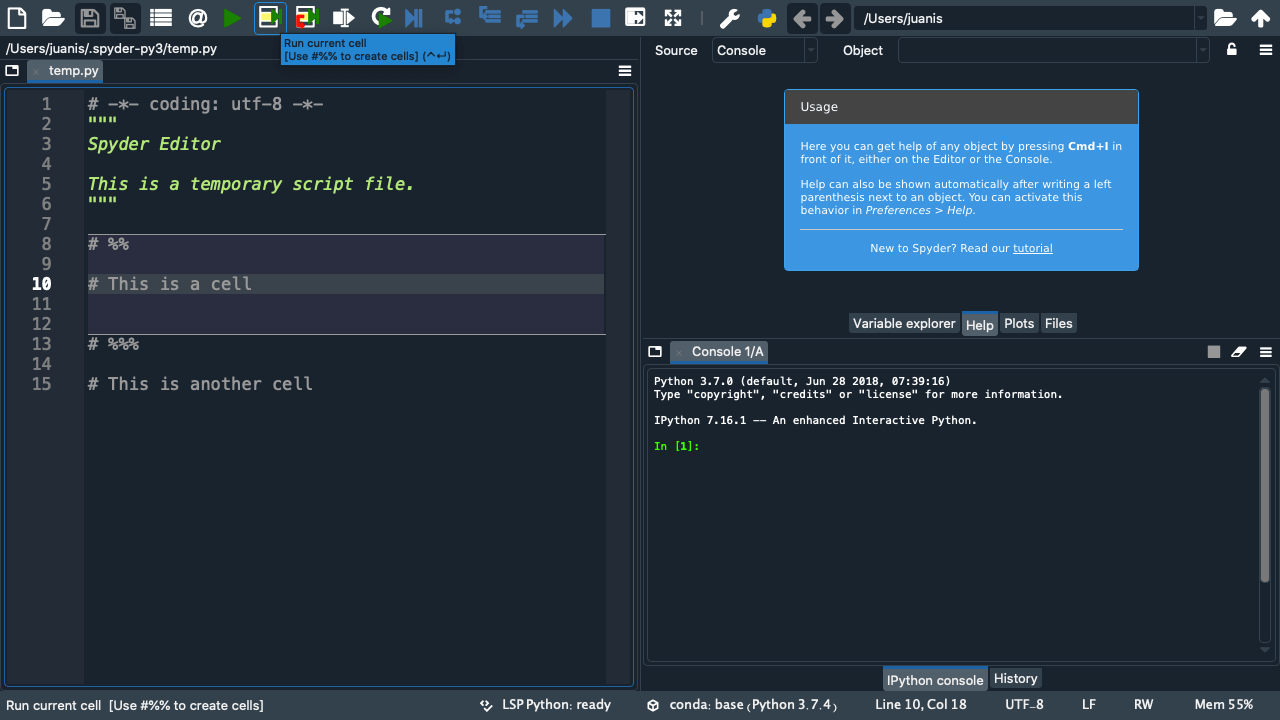Switch to the Variable explorer tab
The height and width of the screenshot is (720, 1280).
(x=904, y=323)
